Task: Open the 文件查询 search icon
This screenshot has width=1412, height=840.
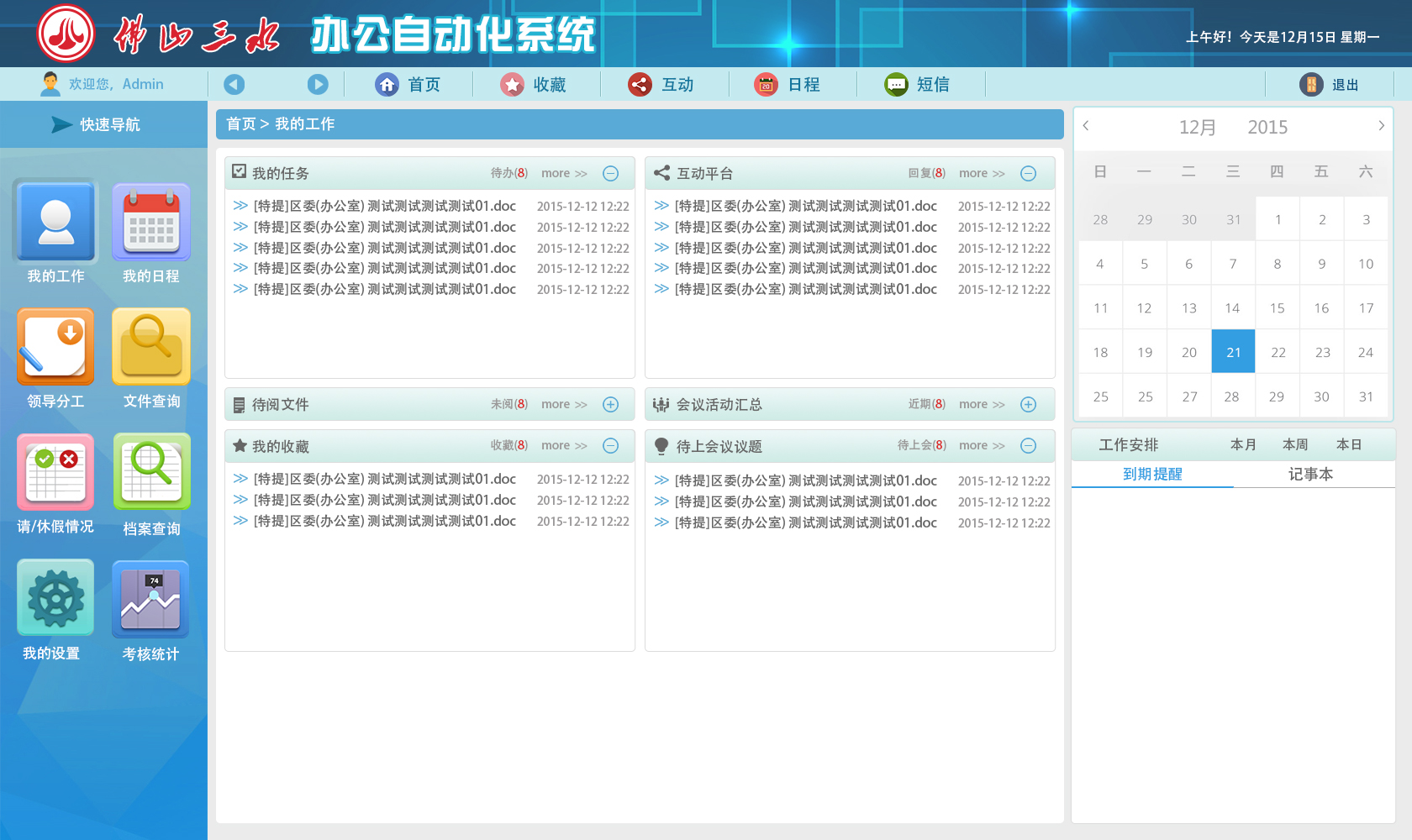Action: pos(151,347)
